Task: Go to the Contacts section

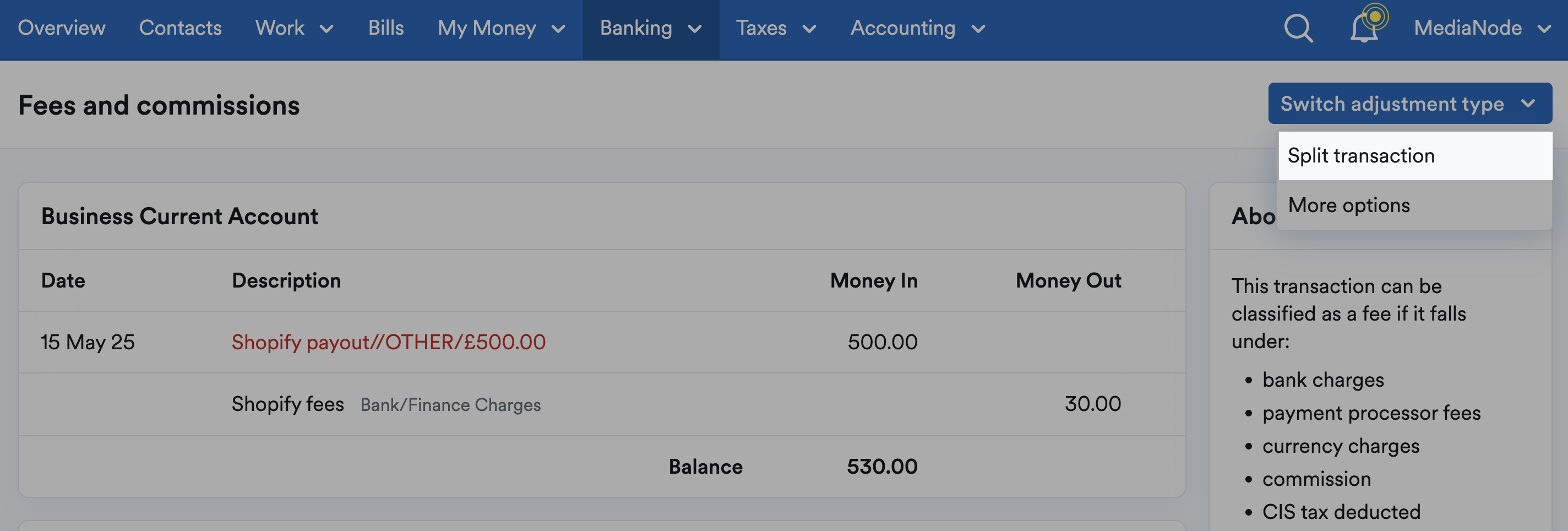Action: click(180, 28)
